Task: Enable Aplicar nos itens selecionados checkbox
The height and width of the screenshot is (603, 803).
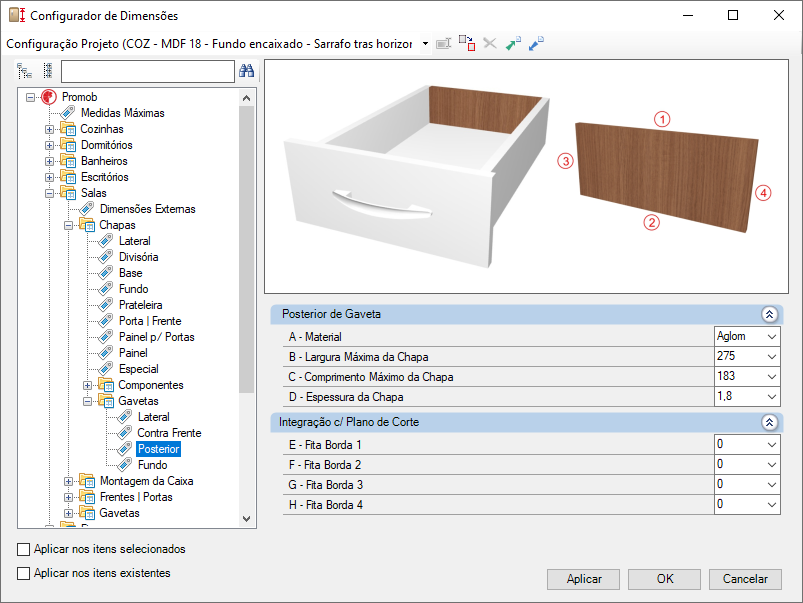Action: [x=24, y=549]
